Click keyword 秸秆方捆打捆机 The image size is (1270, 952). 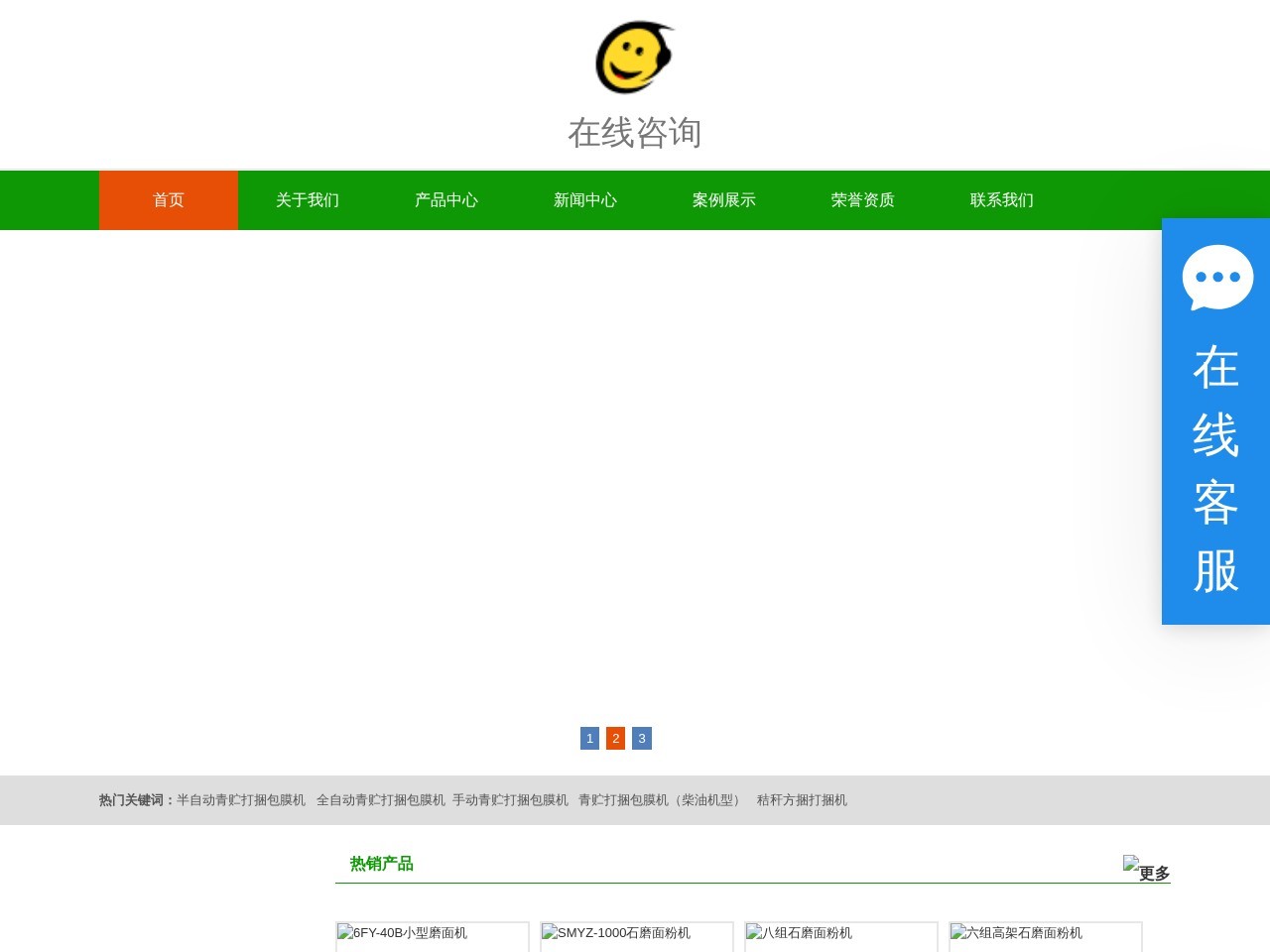[802, 800]
